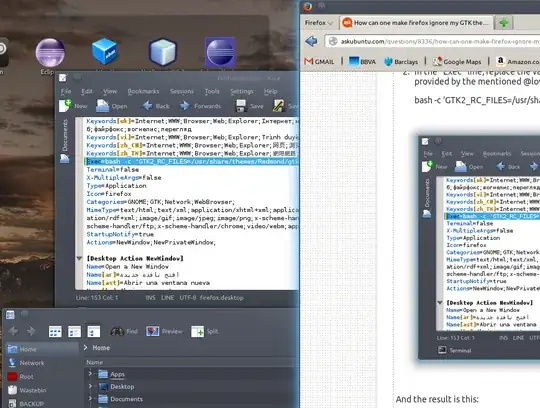Screen dimensions: 540x408
Task: Open the Edit menu in Kate
Action: click(87, 91)
